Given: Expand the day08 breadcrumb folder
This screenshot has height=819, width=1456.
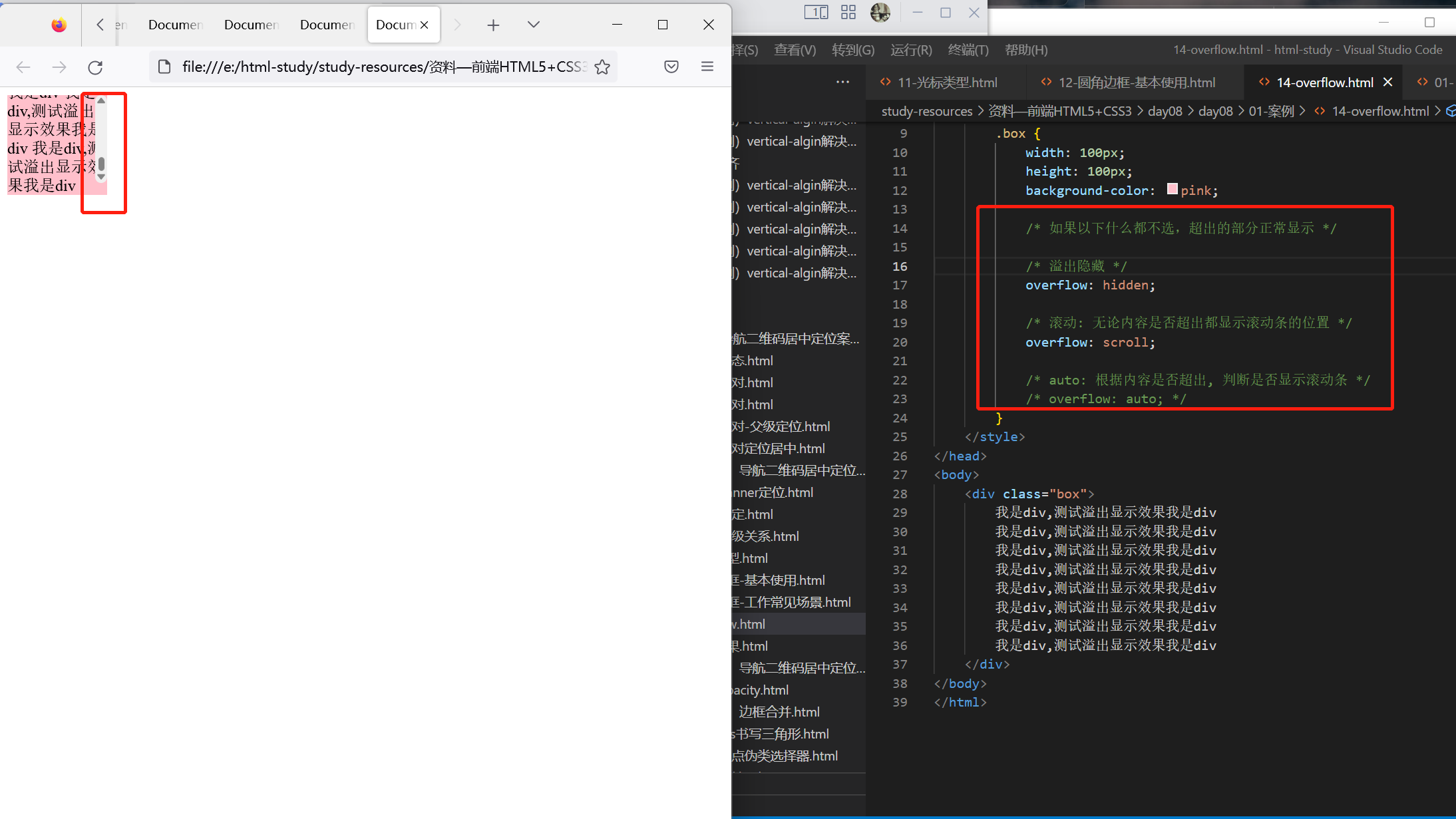Looking at the screenshot, I should pos(1165,111).
